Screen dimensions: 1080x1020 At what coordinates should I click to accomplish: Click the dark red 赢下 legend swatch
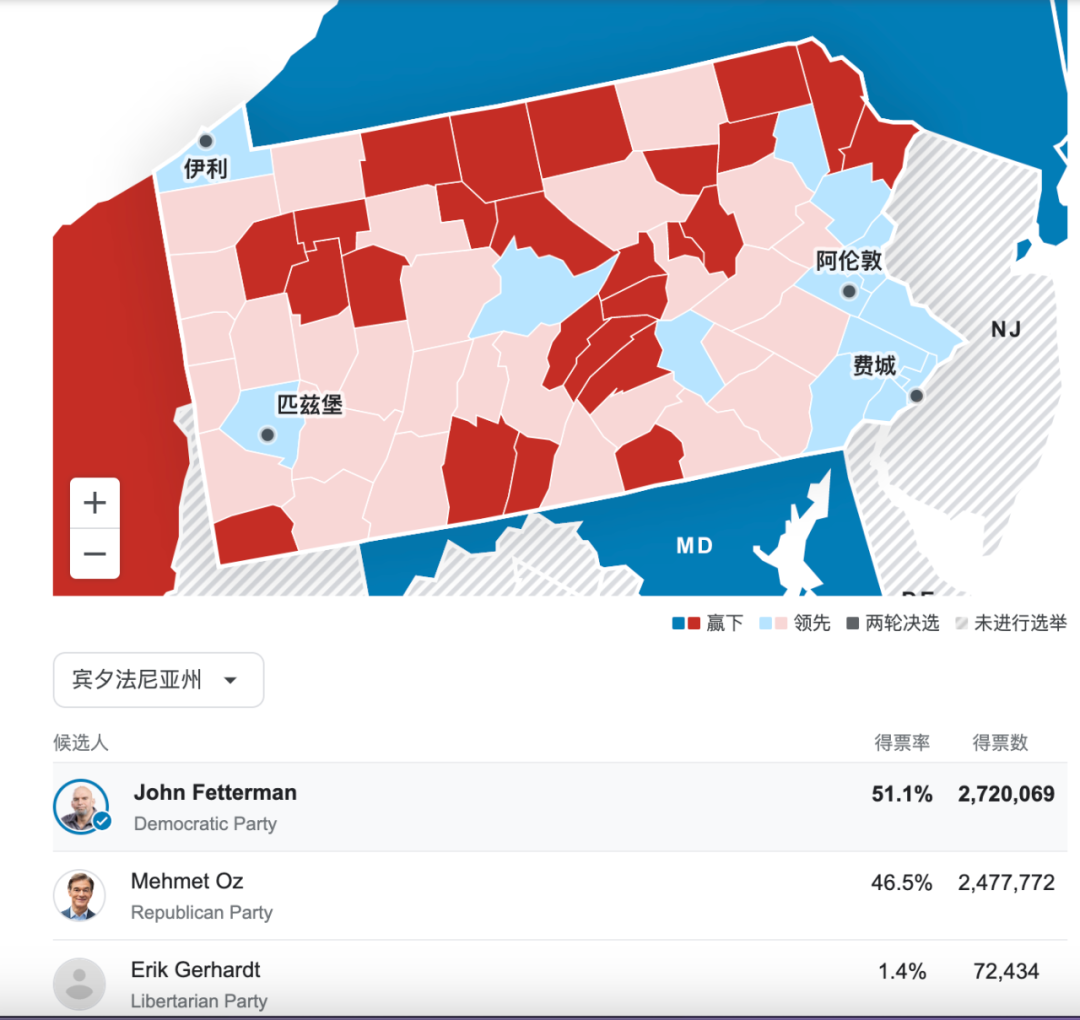694,623
